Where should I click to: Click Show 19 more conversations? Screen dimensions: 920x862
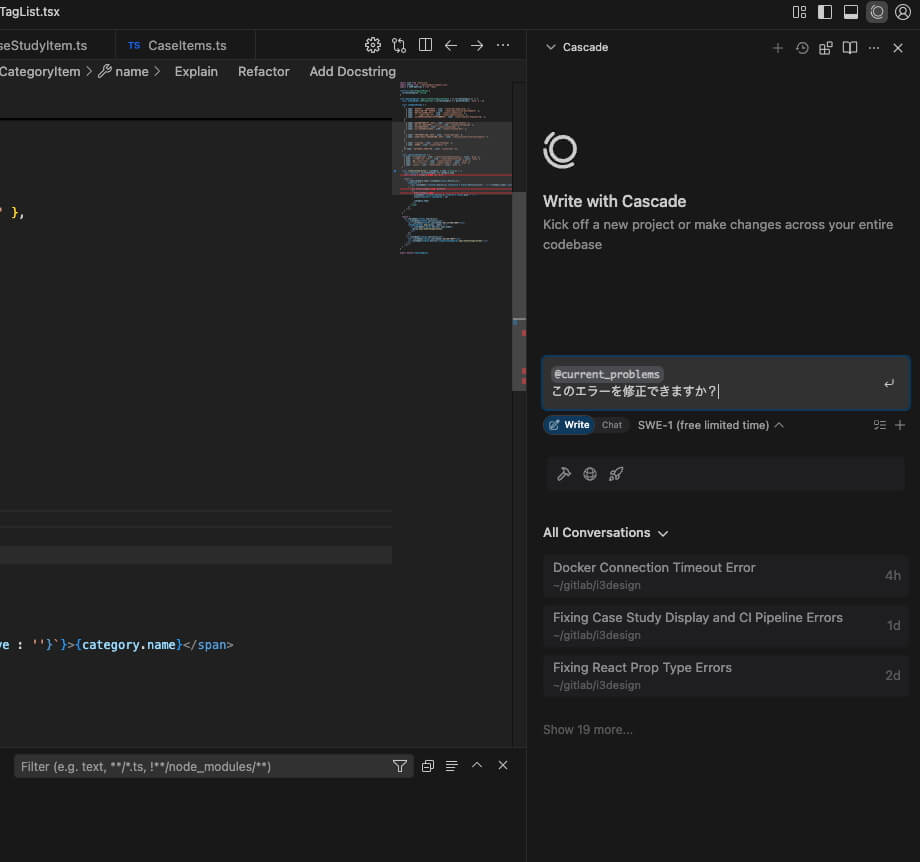587,729
